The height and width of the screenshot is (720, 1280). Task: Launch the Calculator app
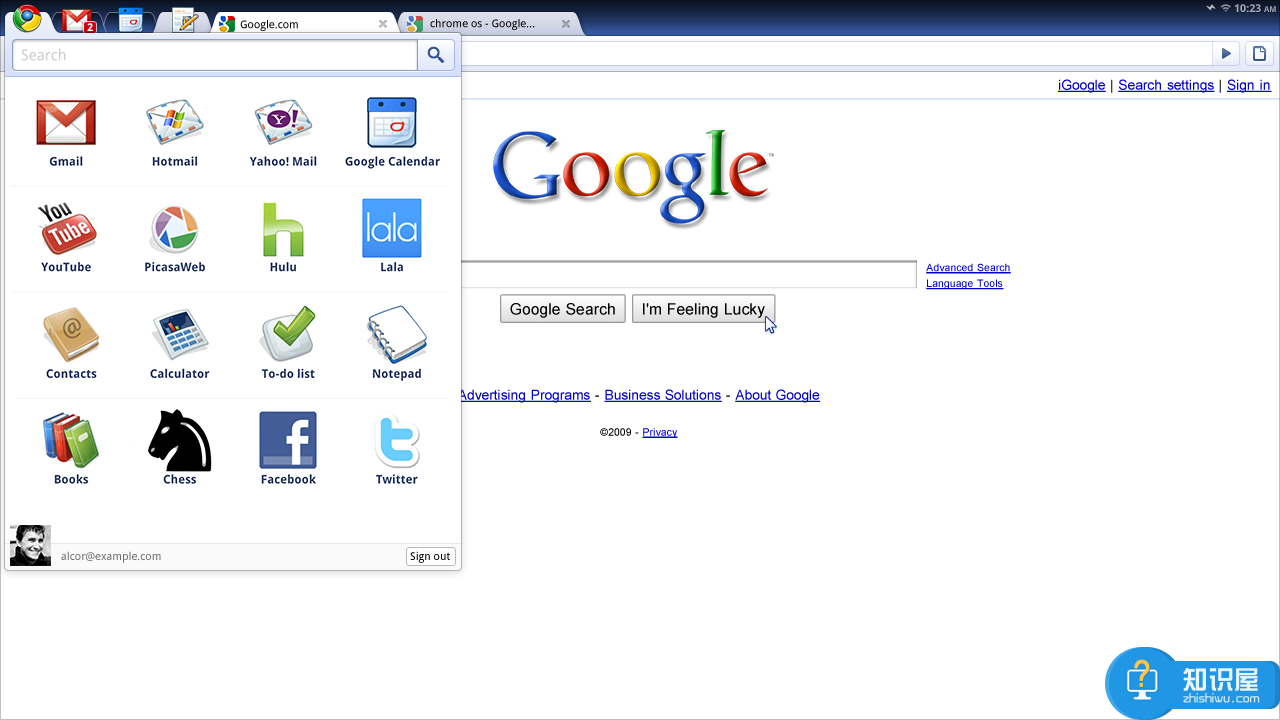tap(180, 335)
